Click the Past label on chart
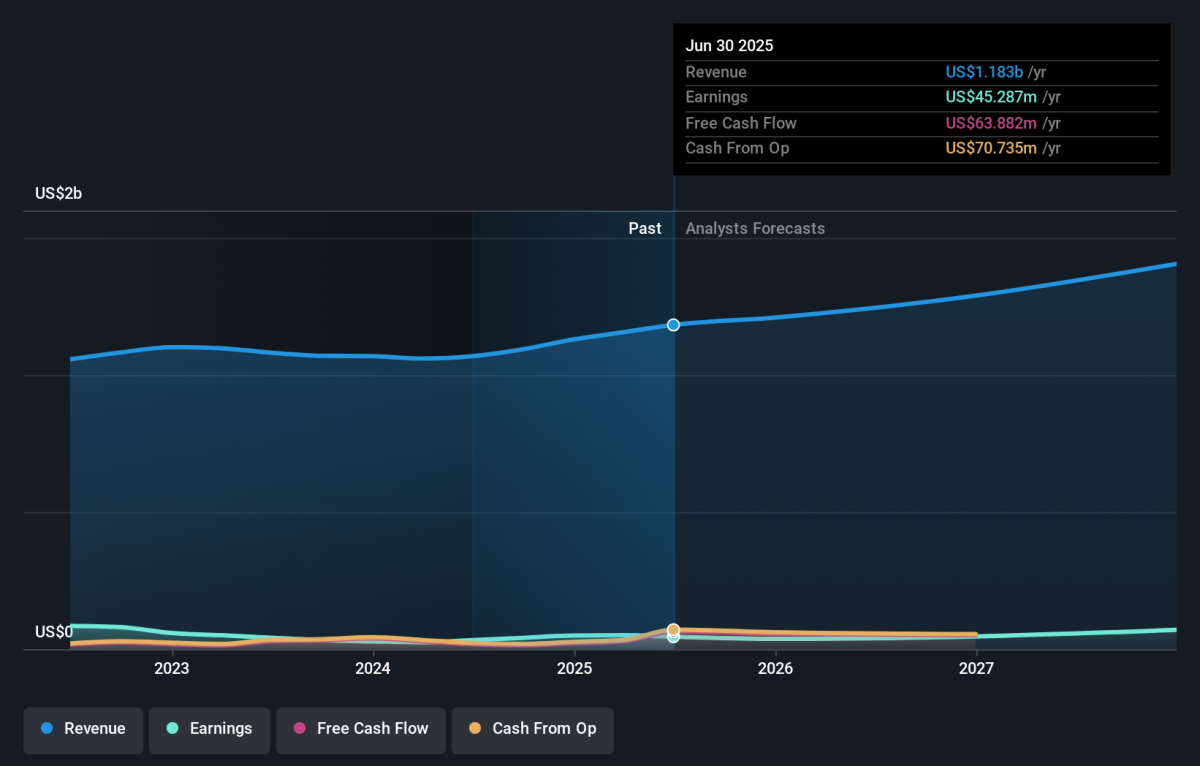This screenshot has width=1200, height=766. (644, 229)
